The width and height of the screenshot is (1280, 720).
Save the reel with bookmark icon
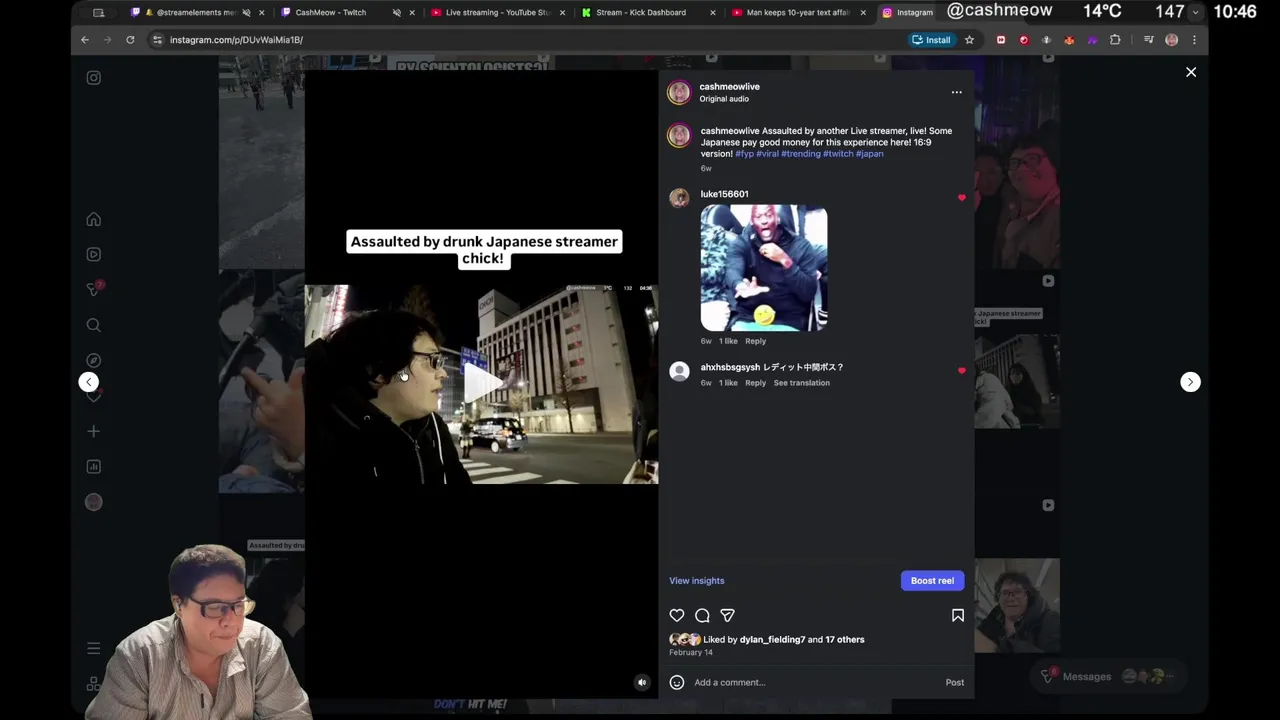click(x=957, y=615)
